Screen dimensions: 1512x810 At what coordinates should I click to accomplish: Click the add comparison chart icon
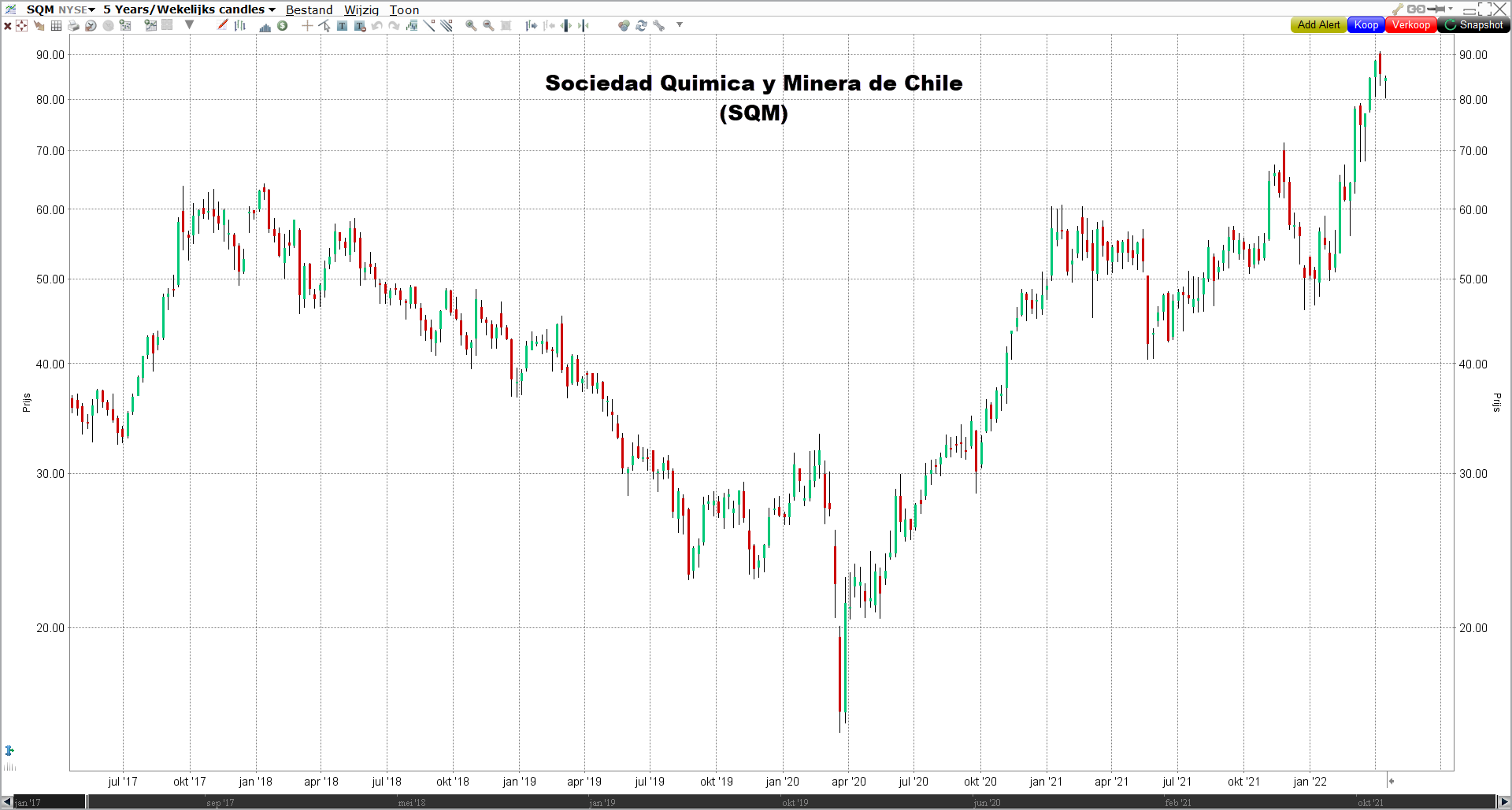click(150, 25)
